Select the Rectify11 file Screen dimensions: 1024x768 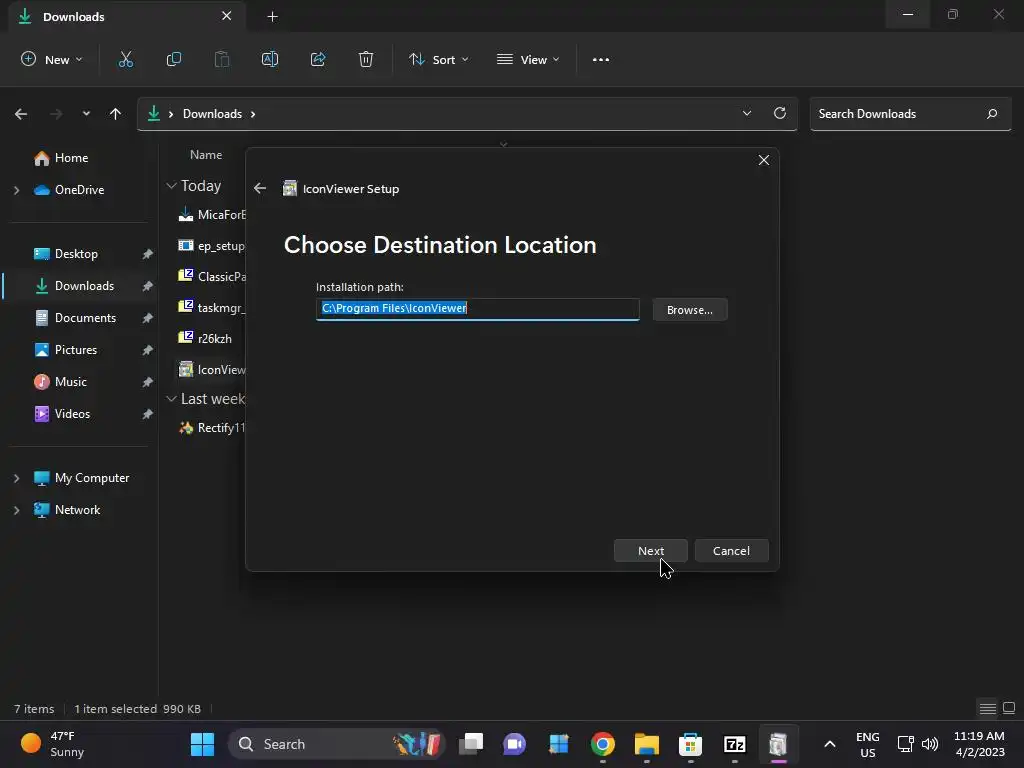[x=212, y=428]
